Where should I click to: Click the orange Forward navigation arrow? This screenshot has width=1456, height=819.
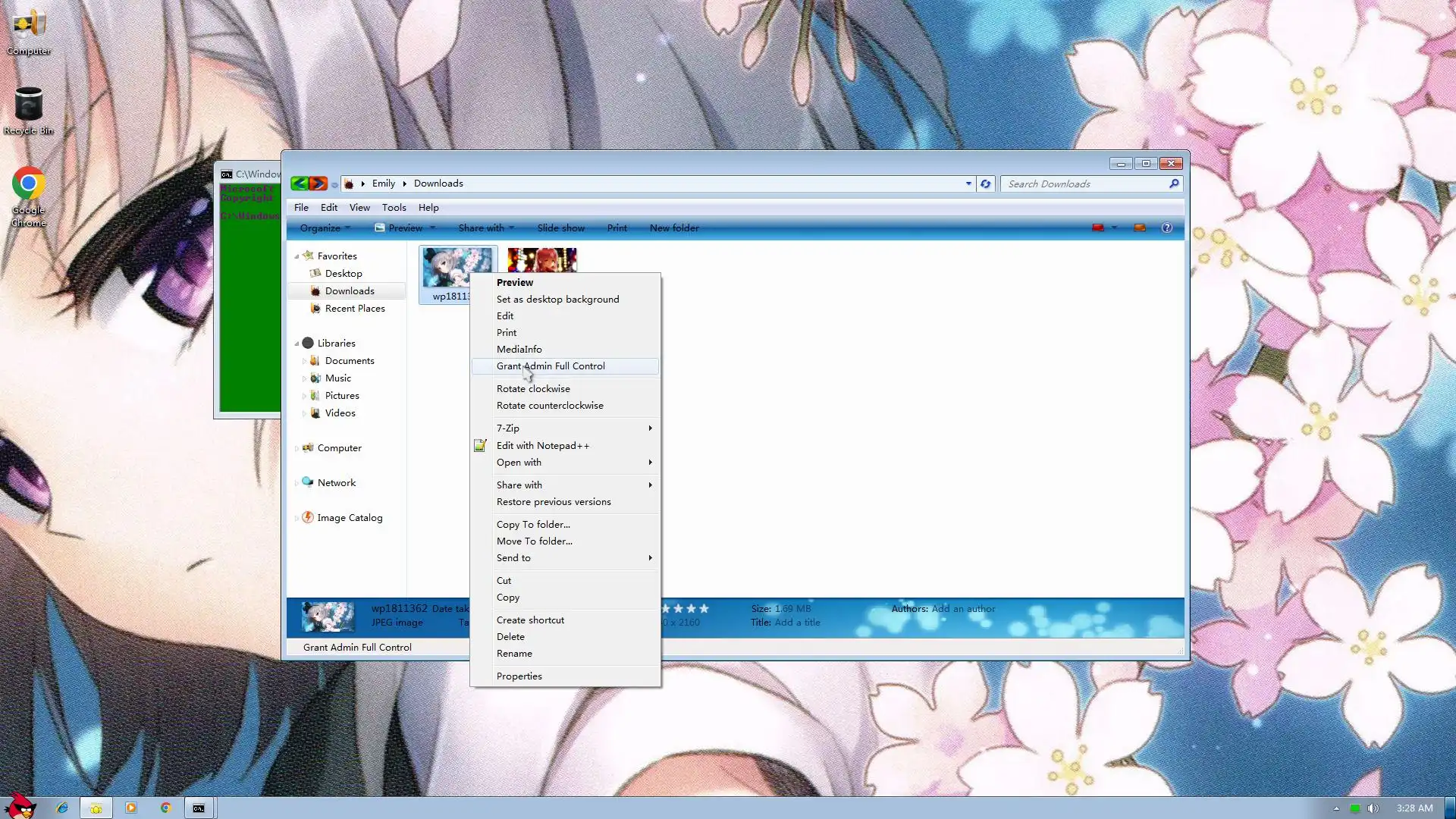[x=318, y=184]
